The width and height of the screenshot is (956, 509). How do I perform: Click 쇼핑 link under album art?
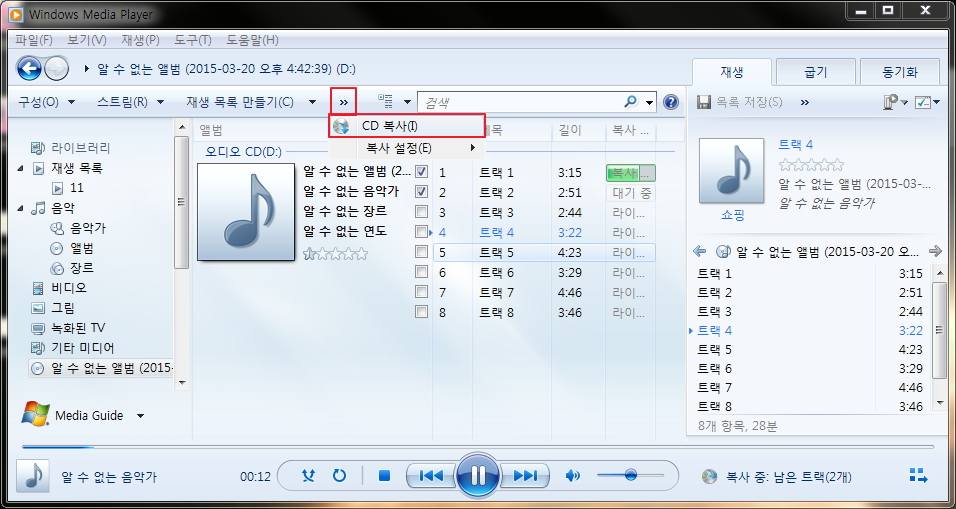732,215
